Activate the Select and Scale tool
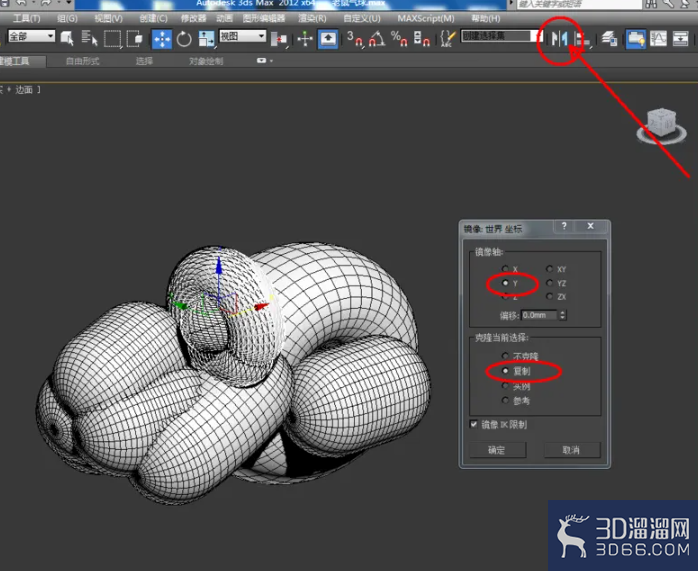 (207, 39)
